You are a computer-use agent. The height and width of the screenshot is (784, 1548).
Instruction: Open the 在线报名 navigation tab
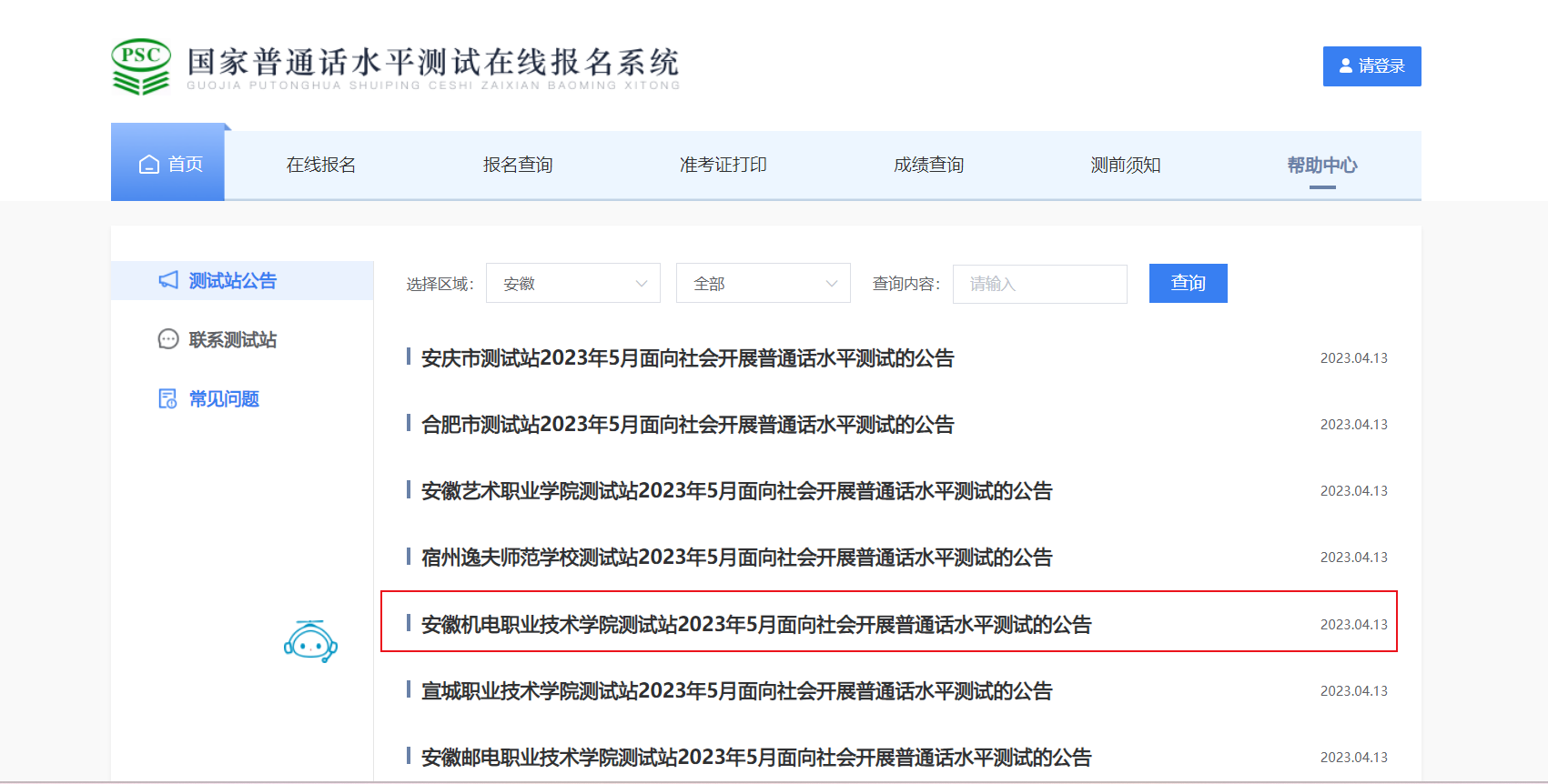coord(321,165)
